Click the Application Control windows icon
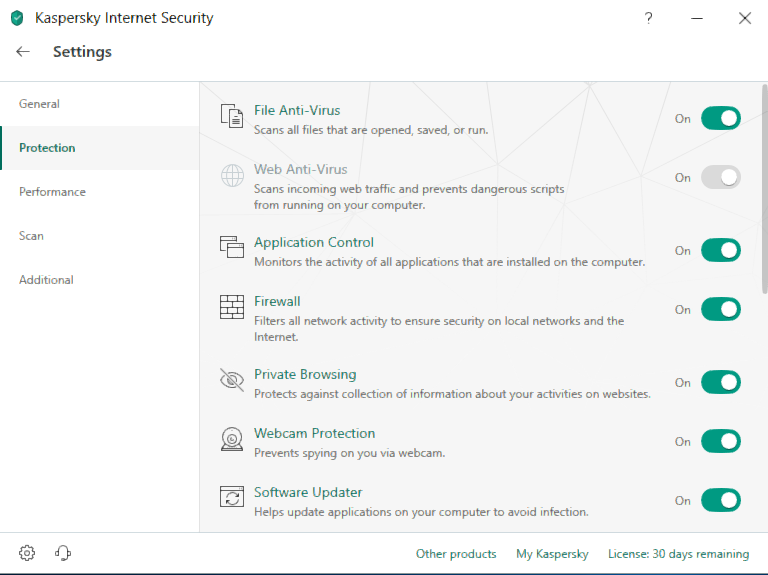768x575 pixels. point(232,246)
